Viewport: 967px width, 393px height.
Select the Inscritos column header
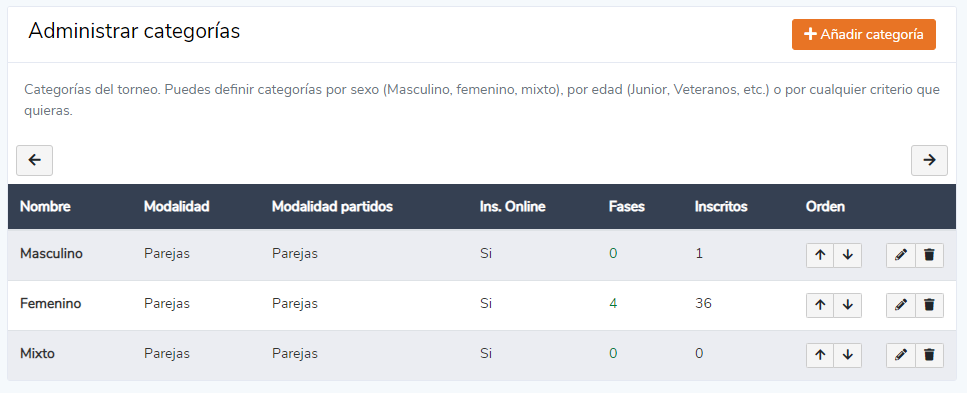pos(721,207)
